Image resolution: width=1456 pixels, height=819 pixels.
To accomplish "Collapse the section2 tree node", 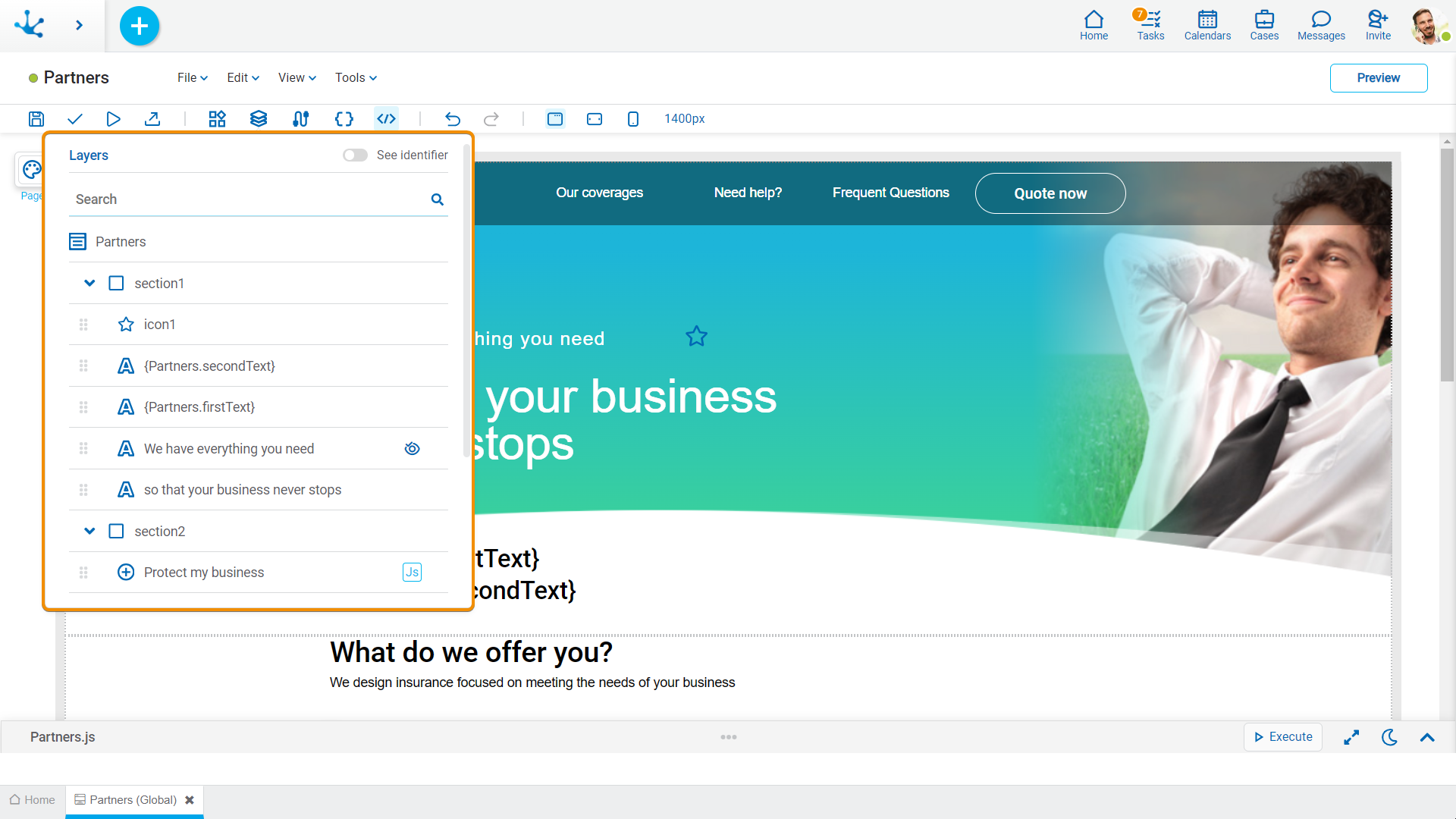I will [89, 532].
